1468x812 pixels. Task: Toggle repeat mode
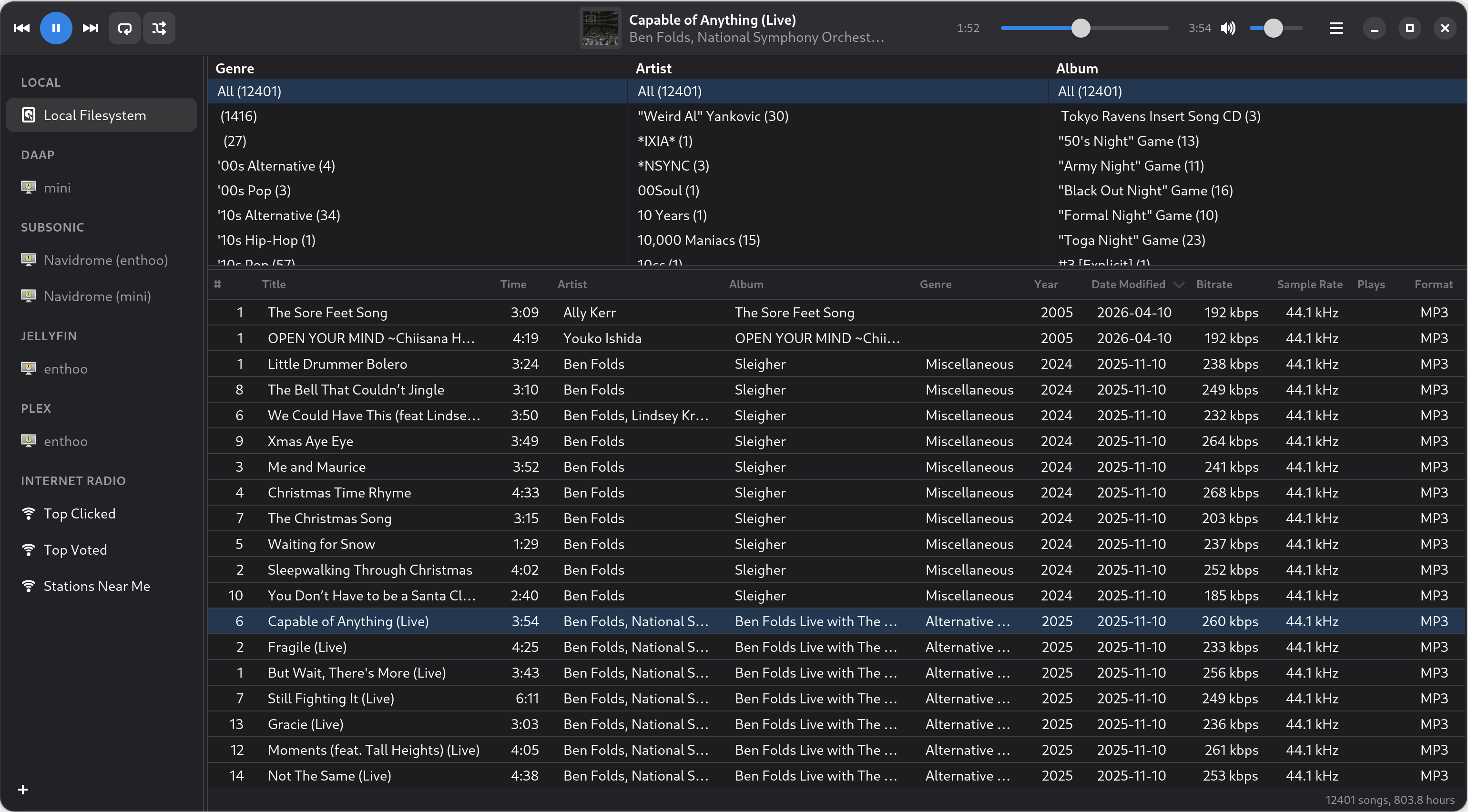click(x=125, y=28)
